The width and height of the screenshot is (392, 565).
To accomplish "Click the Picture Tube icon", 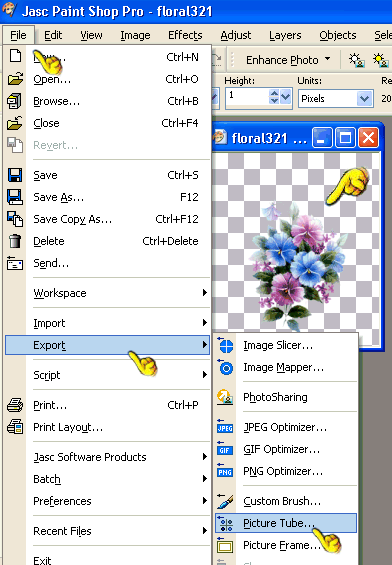I will (x=226, y=523).
